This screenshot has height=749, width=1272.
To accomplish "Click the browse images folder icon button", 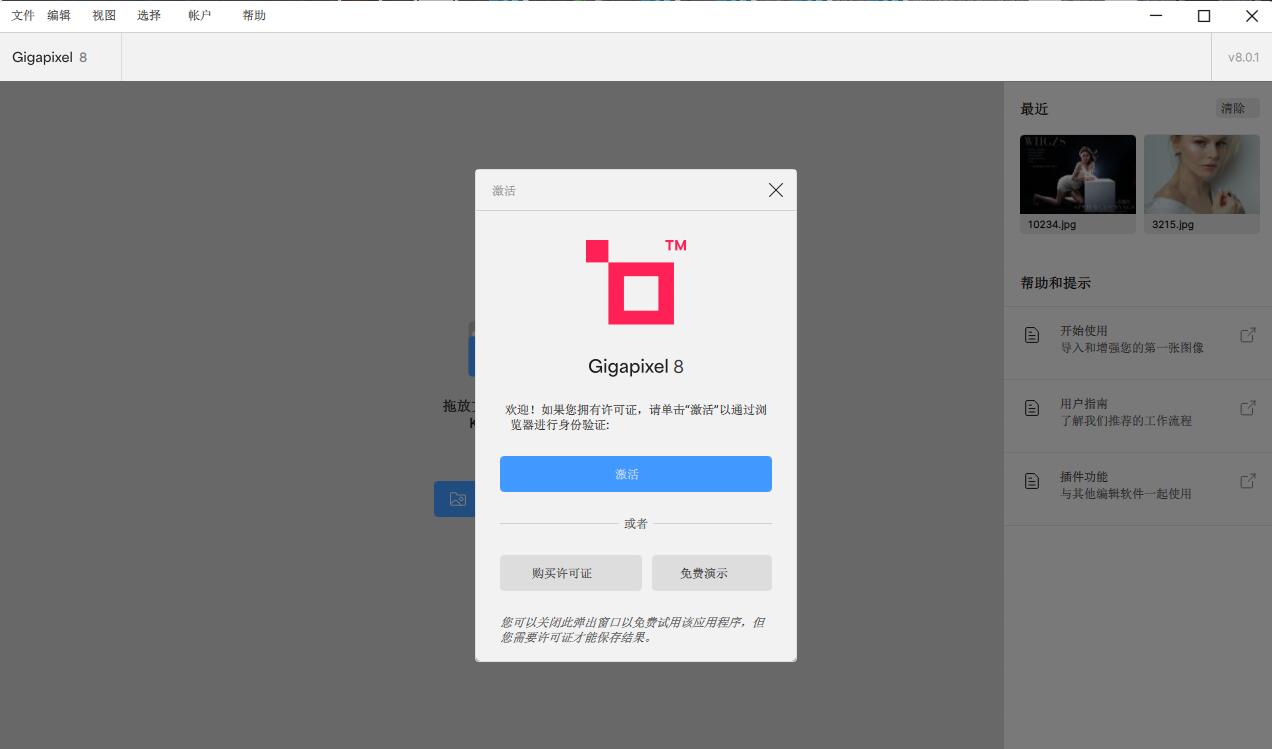I will coord(457,499).
